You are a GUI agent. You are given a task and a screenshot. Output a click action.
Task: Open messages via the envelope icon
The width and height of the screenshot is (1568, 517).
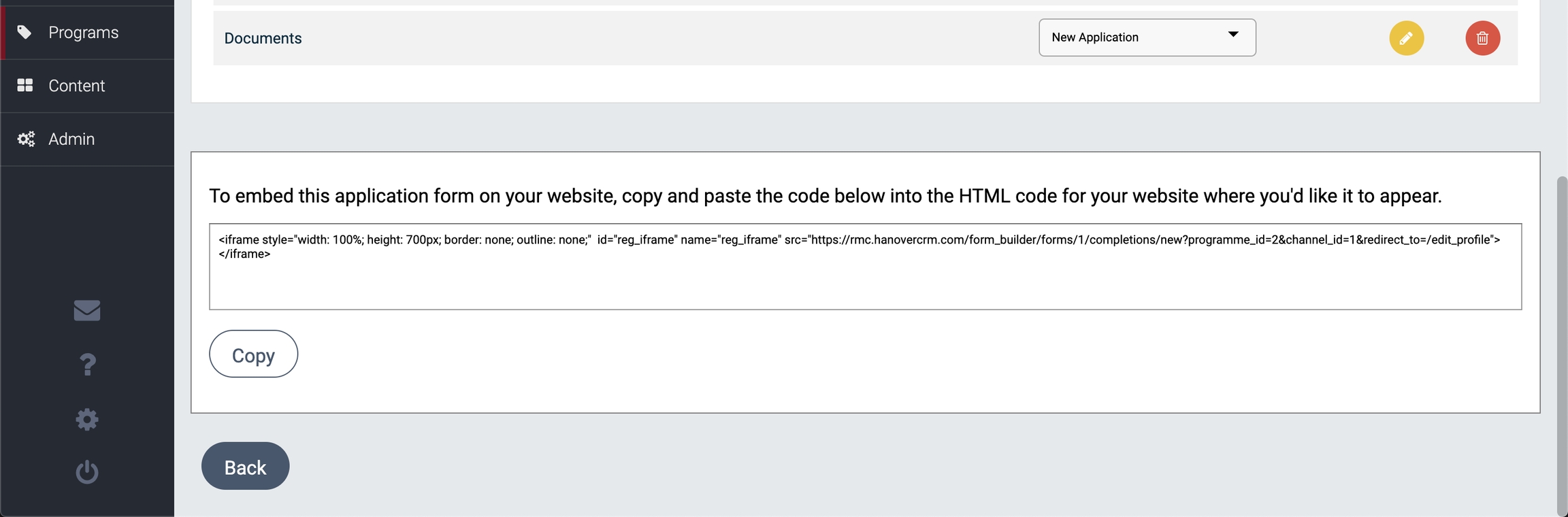87,310
